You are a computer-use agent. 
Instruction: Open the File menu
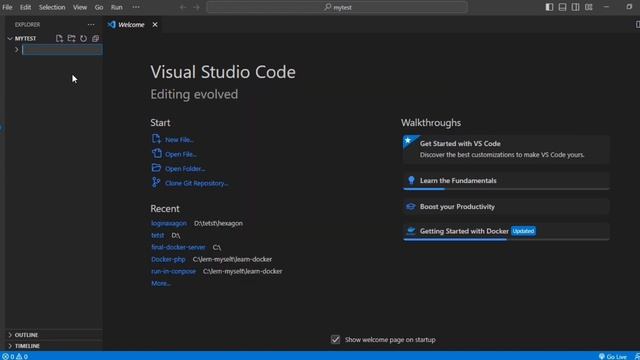[7, 7]
